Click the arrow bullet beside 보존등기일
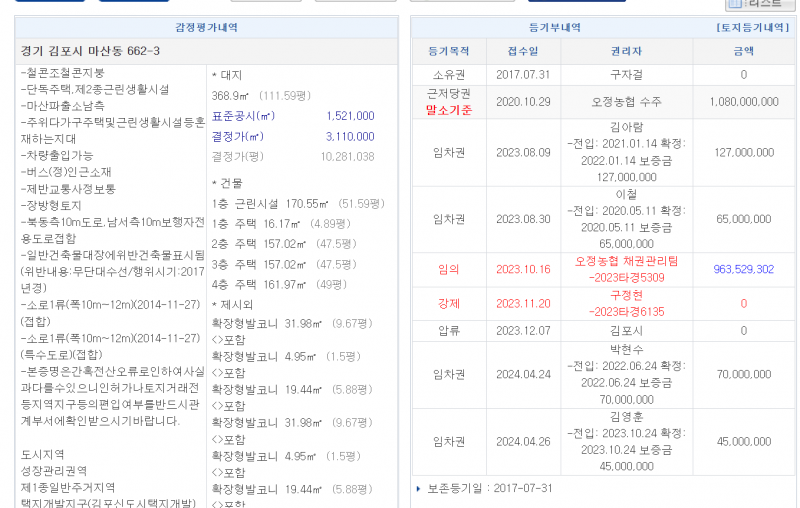This screenshot has height=508, width=800. 418,489
